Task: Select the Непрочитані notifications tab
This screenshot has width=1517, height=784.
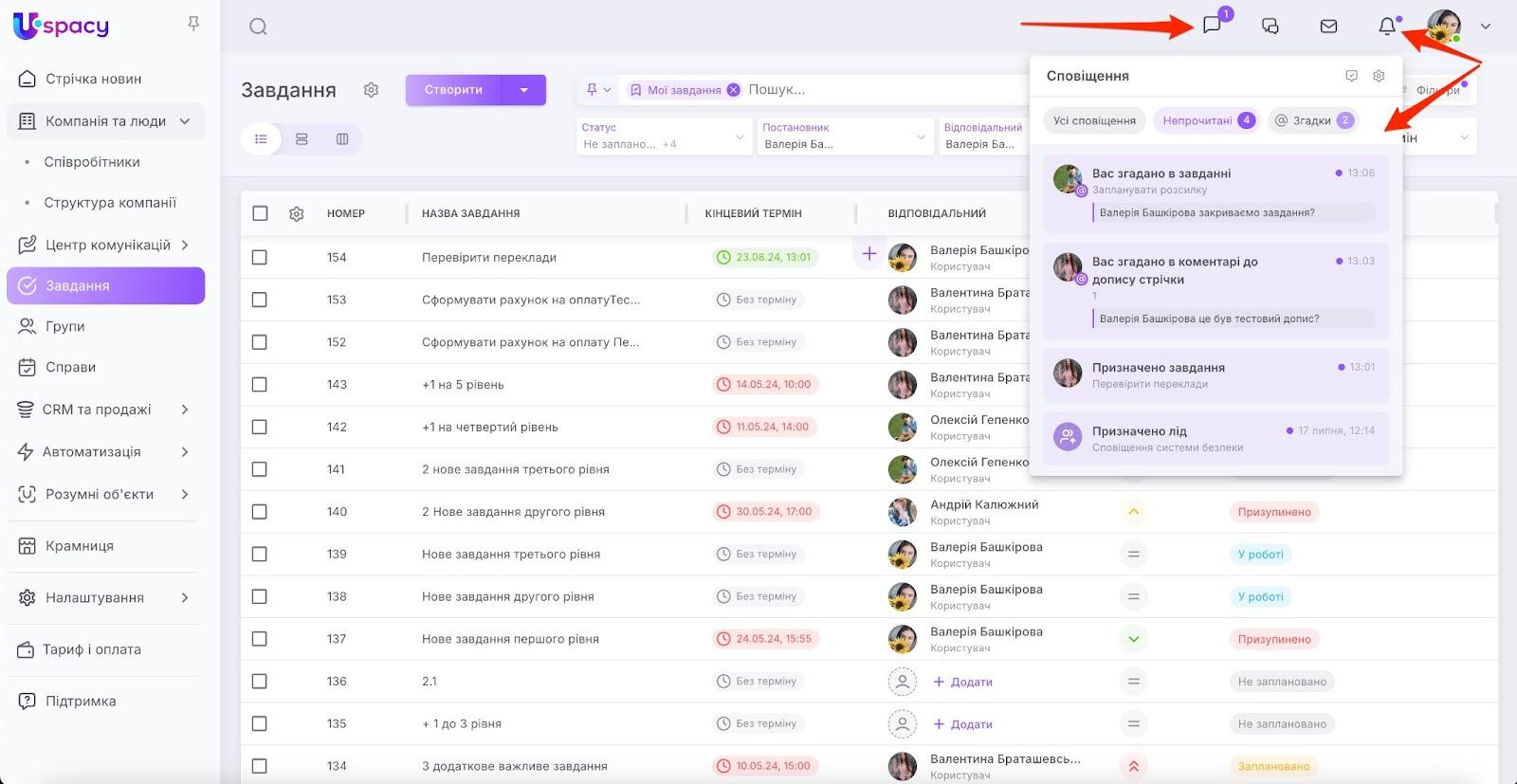Action: coord(1207,120)
